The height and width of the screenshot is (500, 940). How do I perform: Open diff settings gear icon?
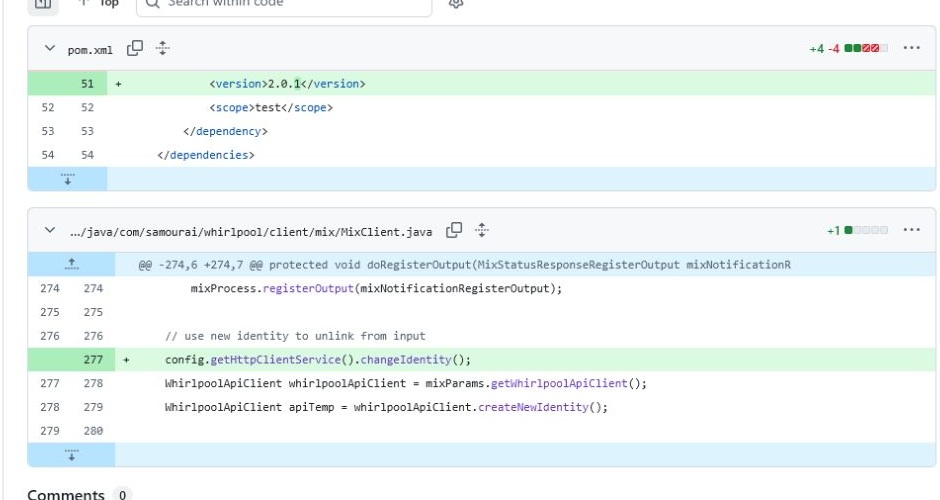click(x=456, y=4)
